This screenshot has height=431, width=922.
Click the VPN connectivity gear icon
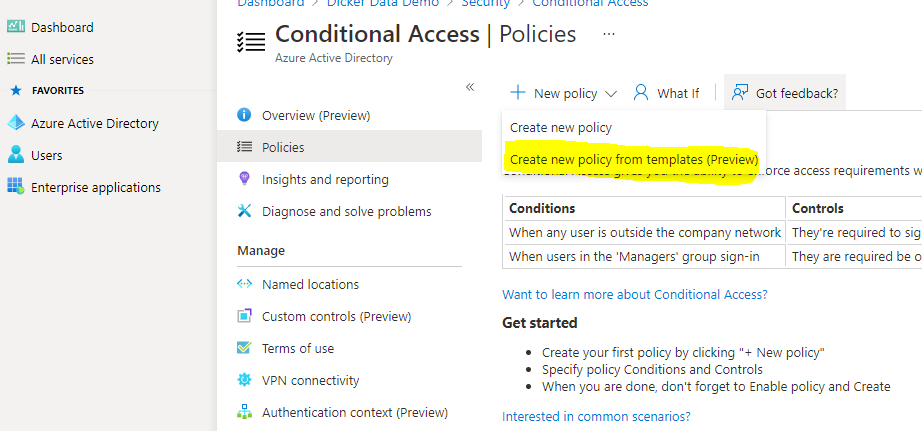click(244, 380)
